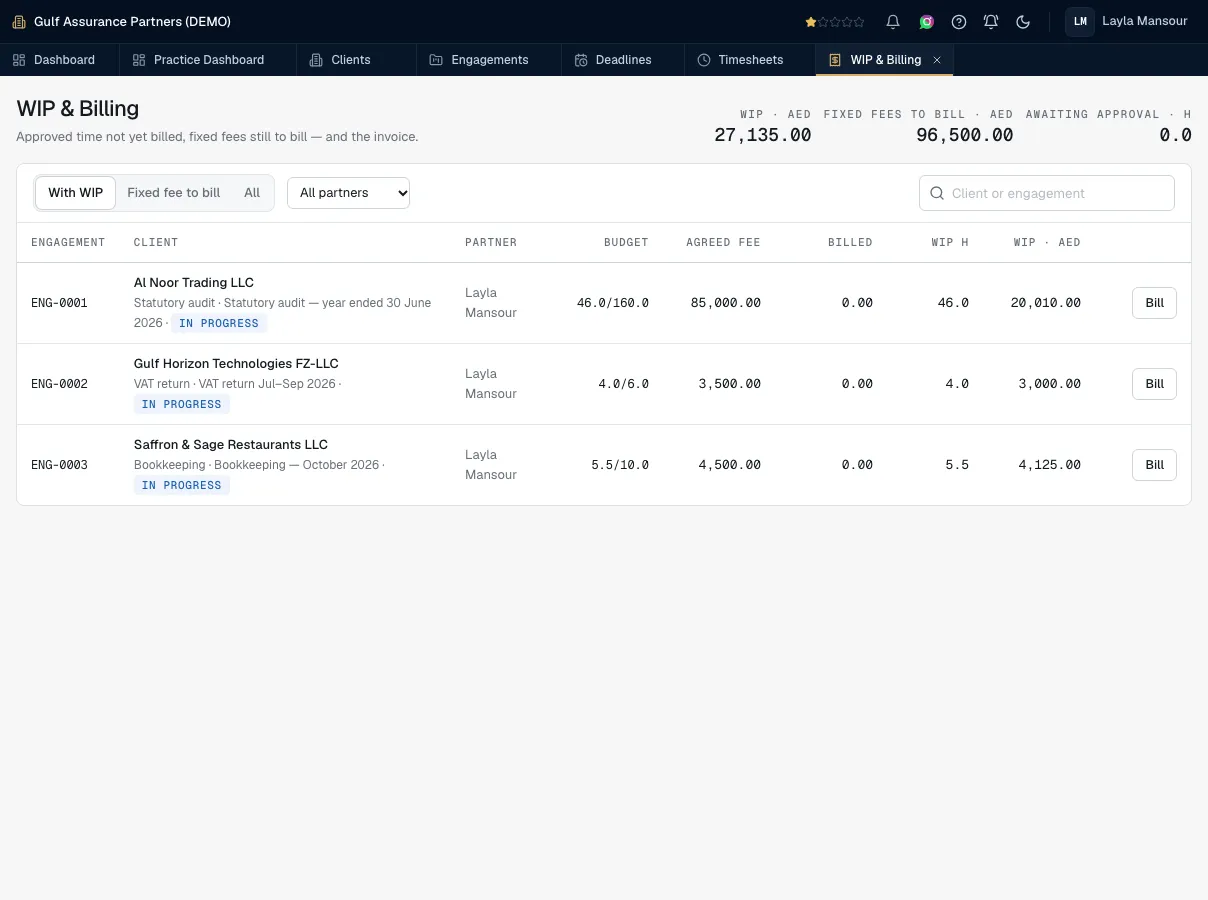
Task: Click the third rating star
Action: (835, 21)
